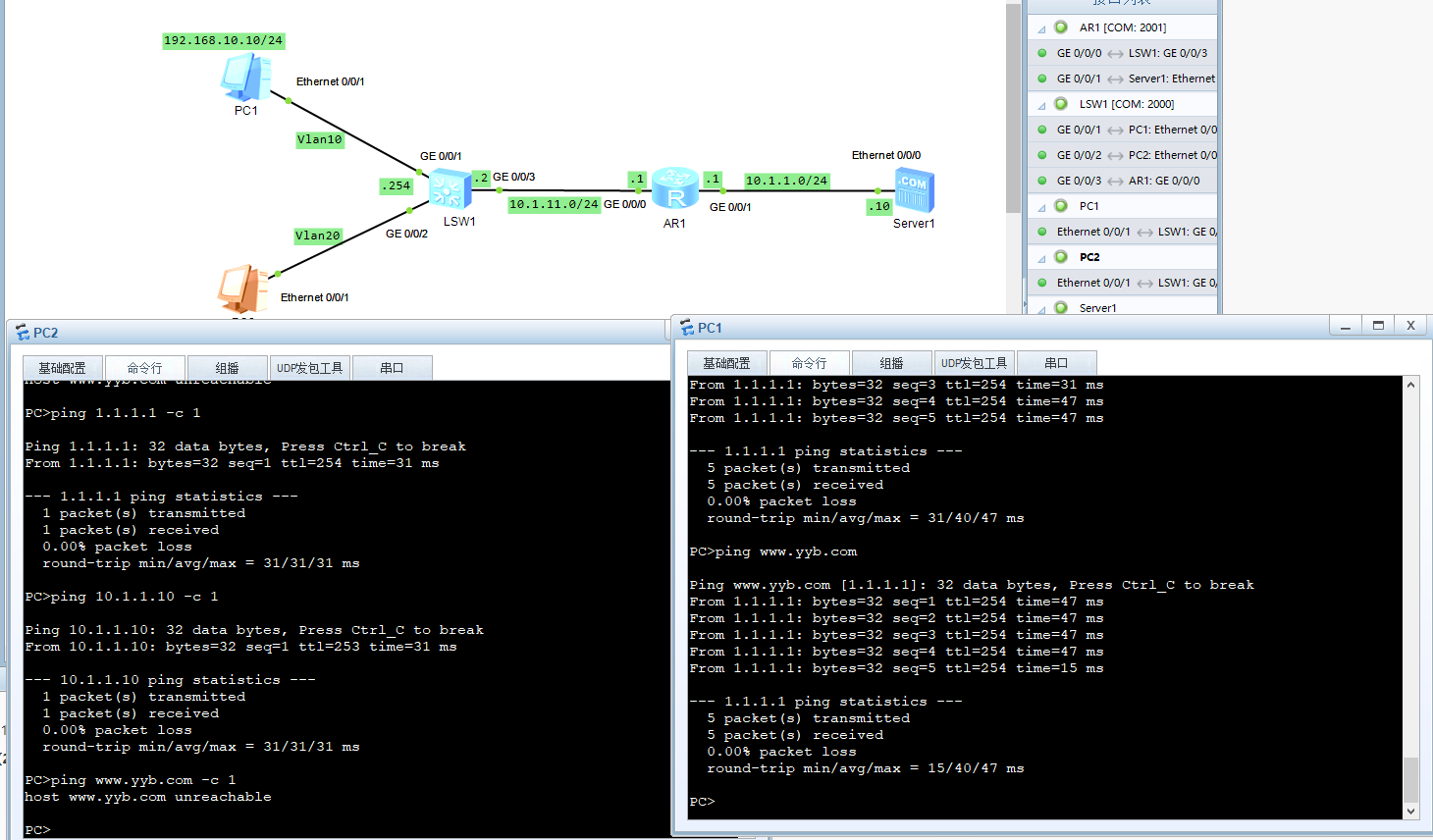Open 基础配置 tab in PC2 window
1433x840 pixels.
(x=62, y=368)
